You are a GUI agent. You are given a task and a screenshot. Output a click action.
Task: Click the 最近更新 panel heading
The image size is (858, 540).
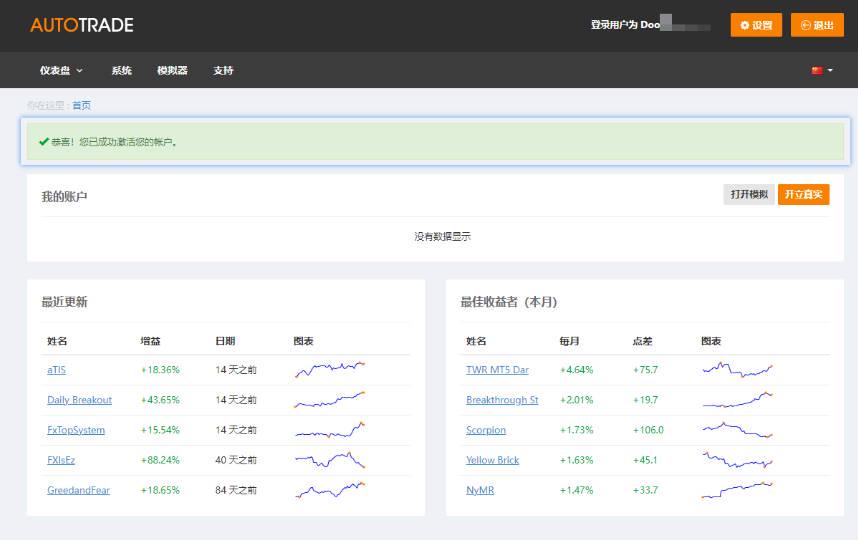coord(65,302)
